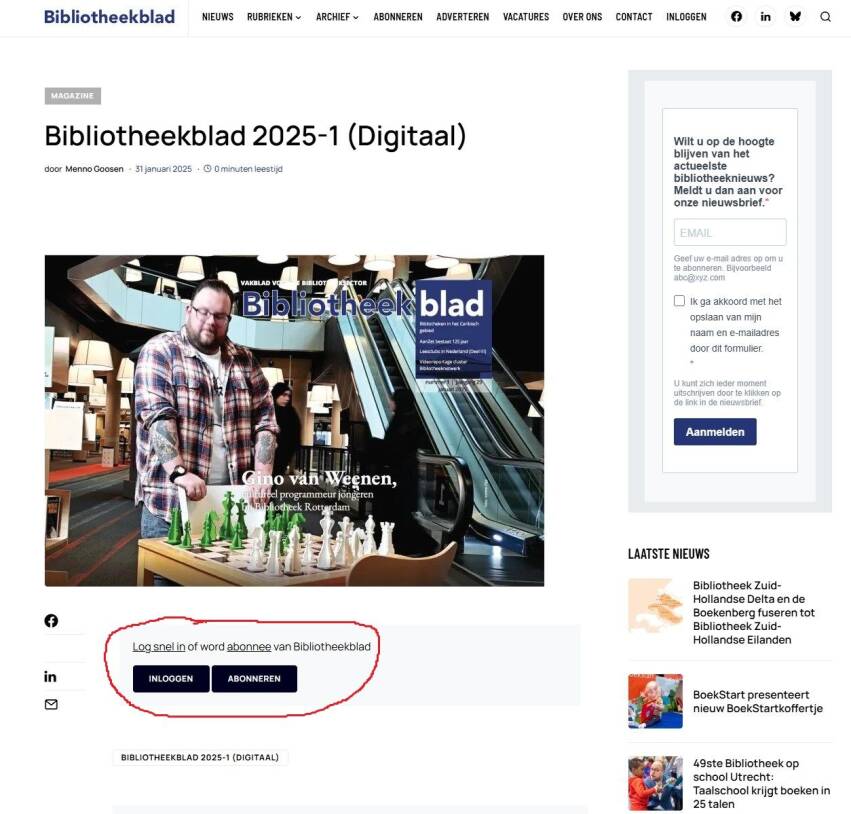
Task: Go to the Vacatures menu item
Action: tap(526, 17)
